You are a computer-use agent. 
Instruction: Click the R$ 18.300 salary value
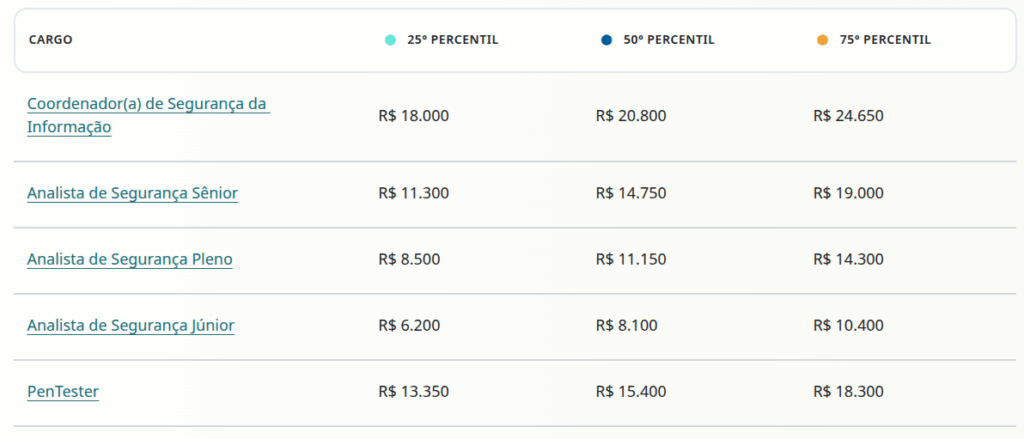click(848, 391)
